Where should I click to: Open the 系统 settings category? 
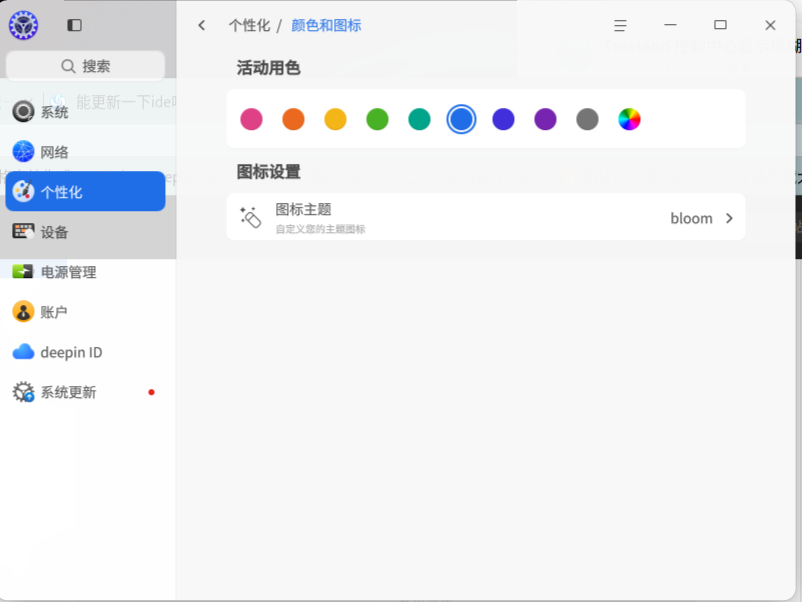(85, 112)
